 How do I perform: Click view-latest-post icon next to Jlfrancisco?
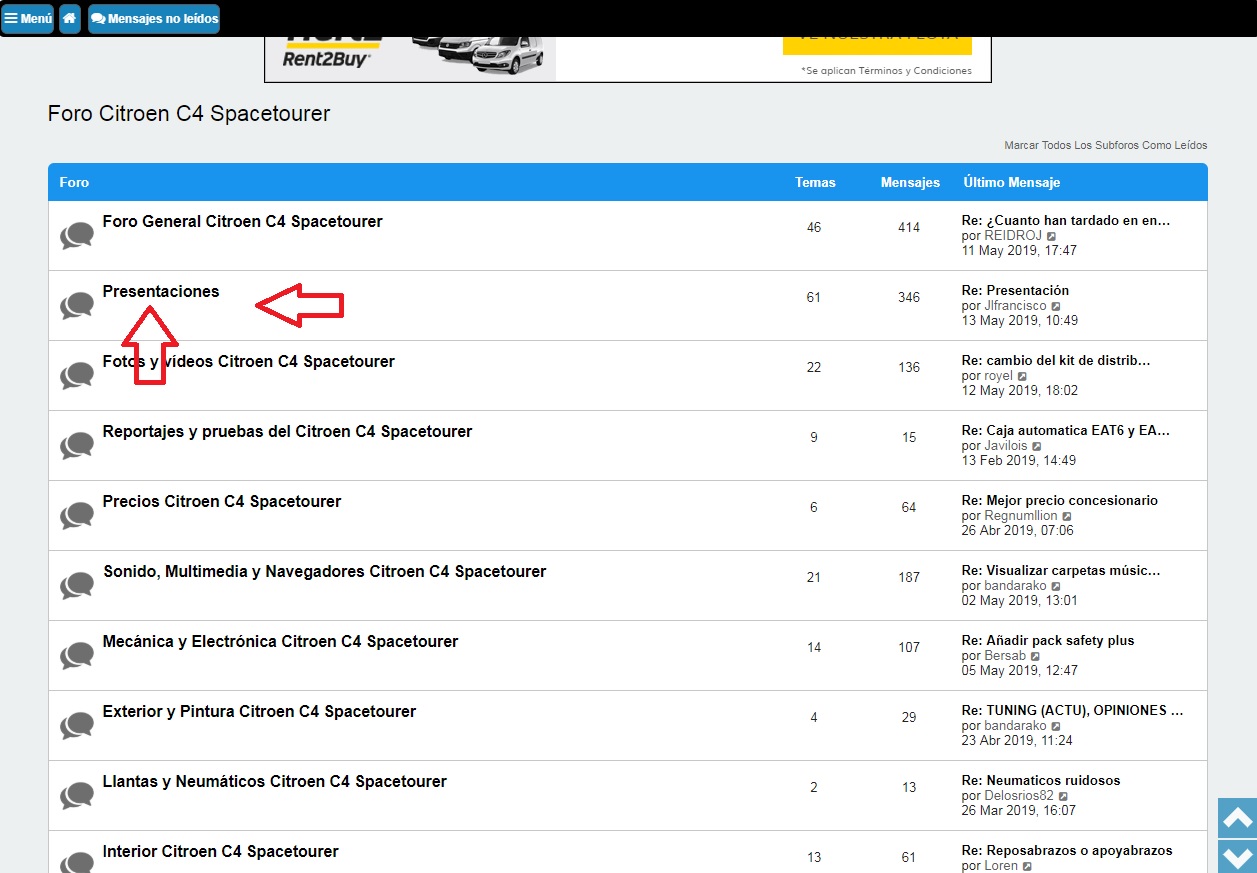pos(1056,306)
